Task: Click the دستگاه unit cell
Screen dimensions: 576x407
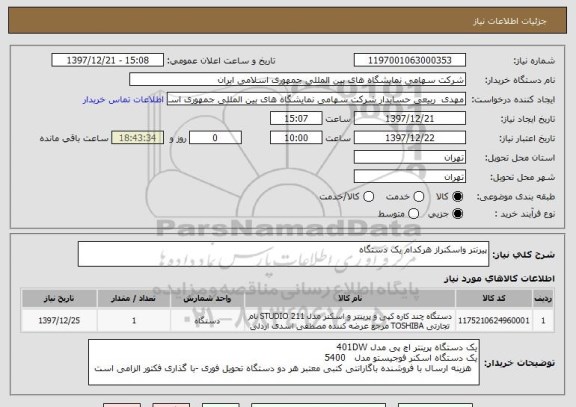Action: [x=207, y=321]
